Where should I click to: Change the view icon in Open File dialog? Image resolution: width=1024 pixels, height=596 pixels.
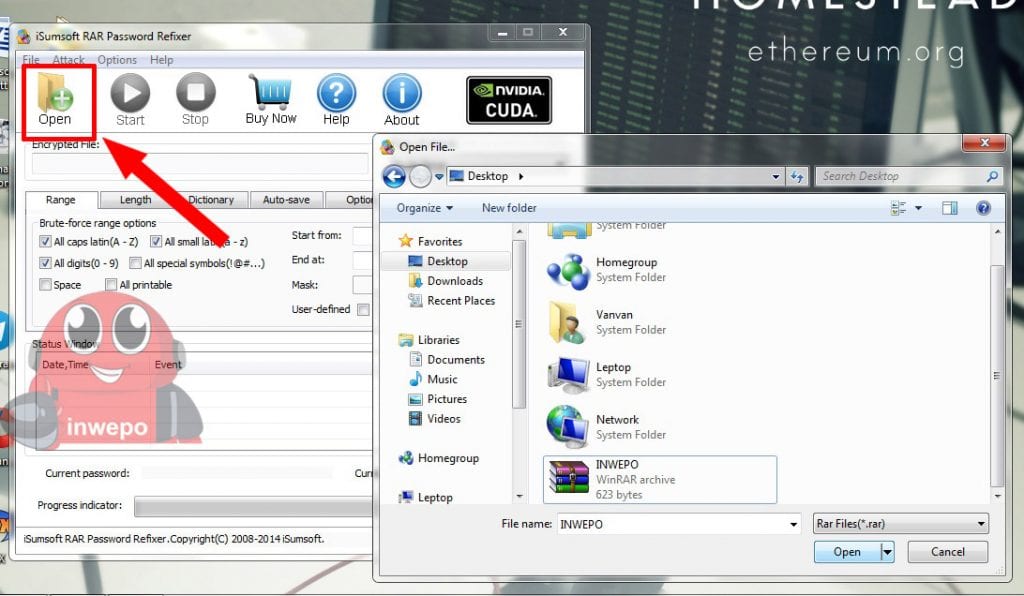point(899,208)
